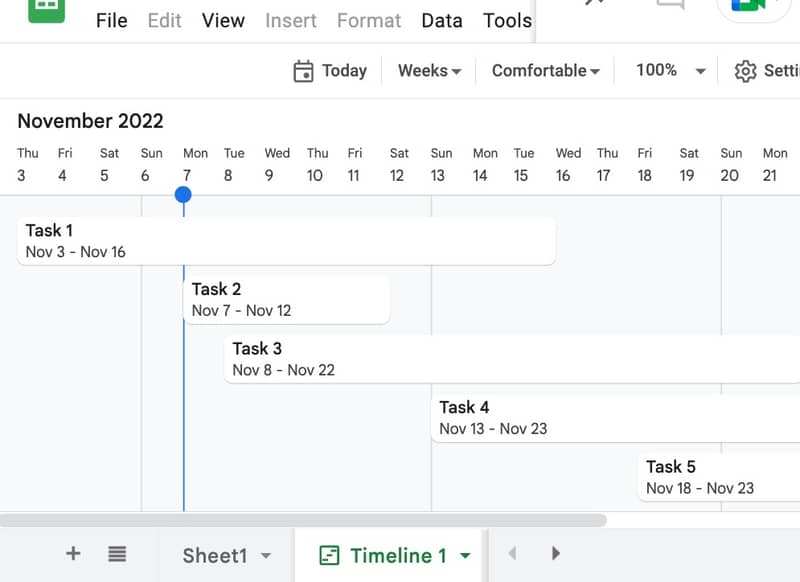
Task: Open the View menu
Action: pyautogui.click(x=223, y=21)
